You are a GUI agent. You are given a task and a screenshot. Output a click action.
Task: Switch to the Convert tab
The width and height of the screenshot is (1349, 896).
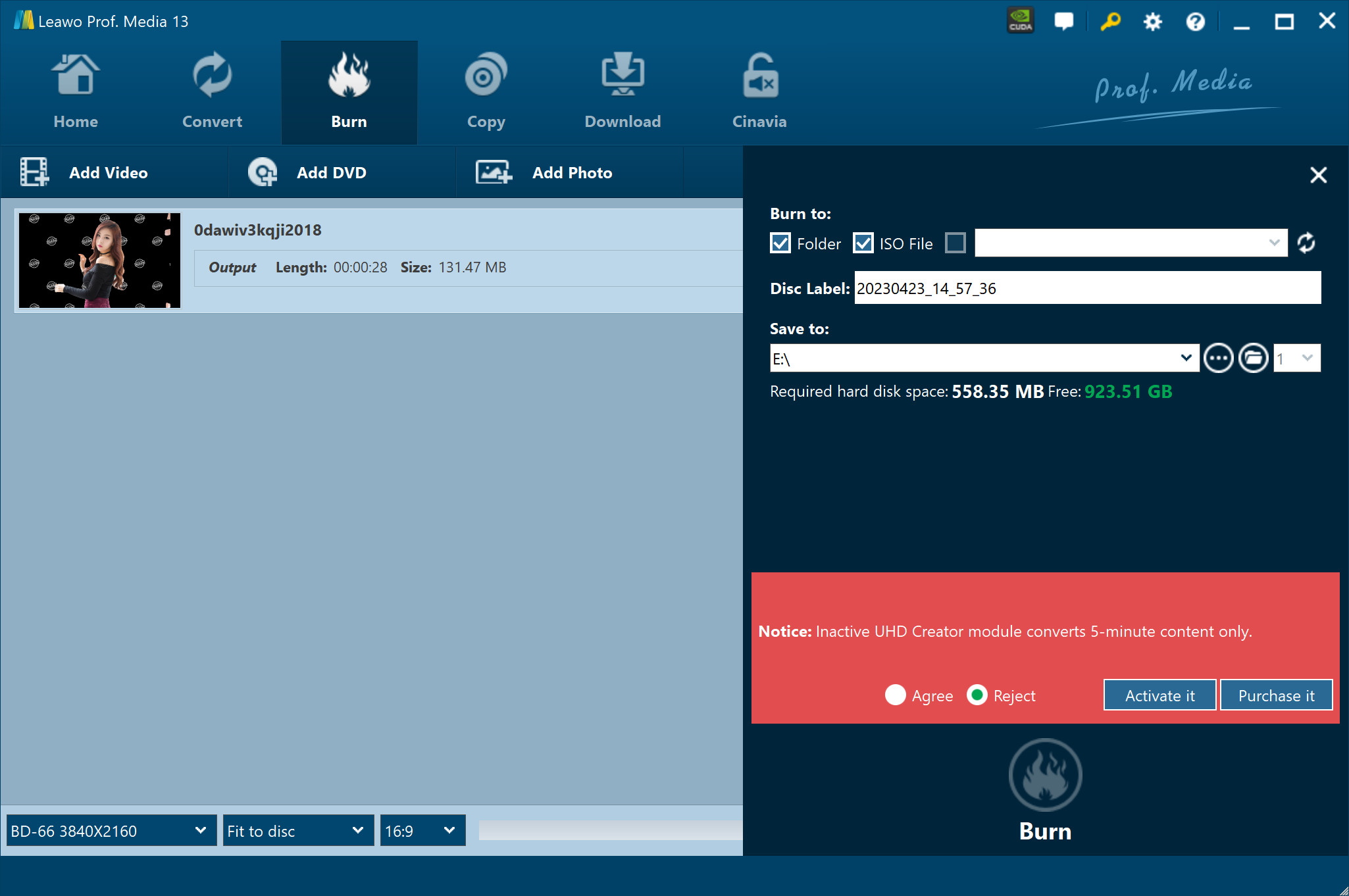pyautogui.click(x=212, y=92)
